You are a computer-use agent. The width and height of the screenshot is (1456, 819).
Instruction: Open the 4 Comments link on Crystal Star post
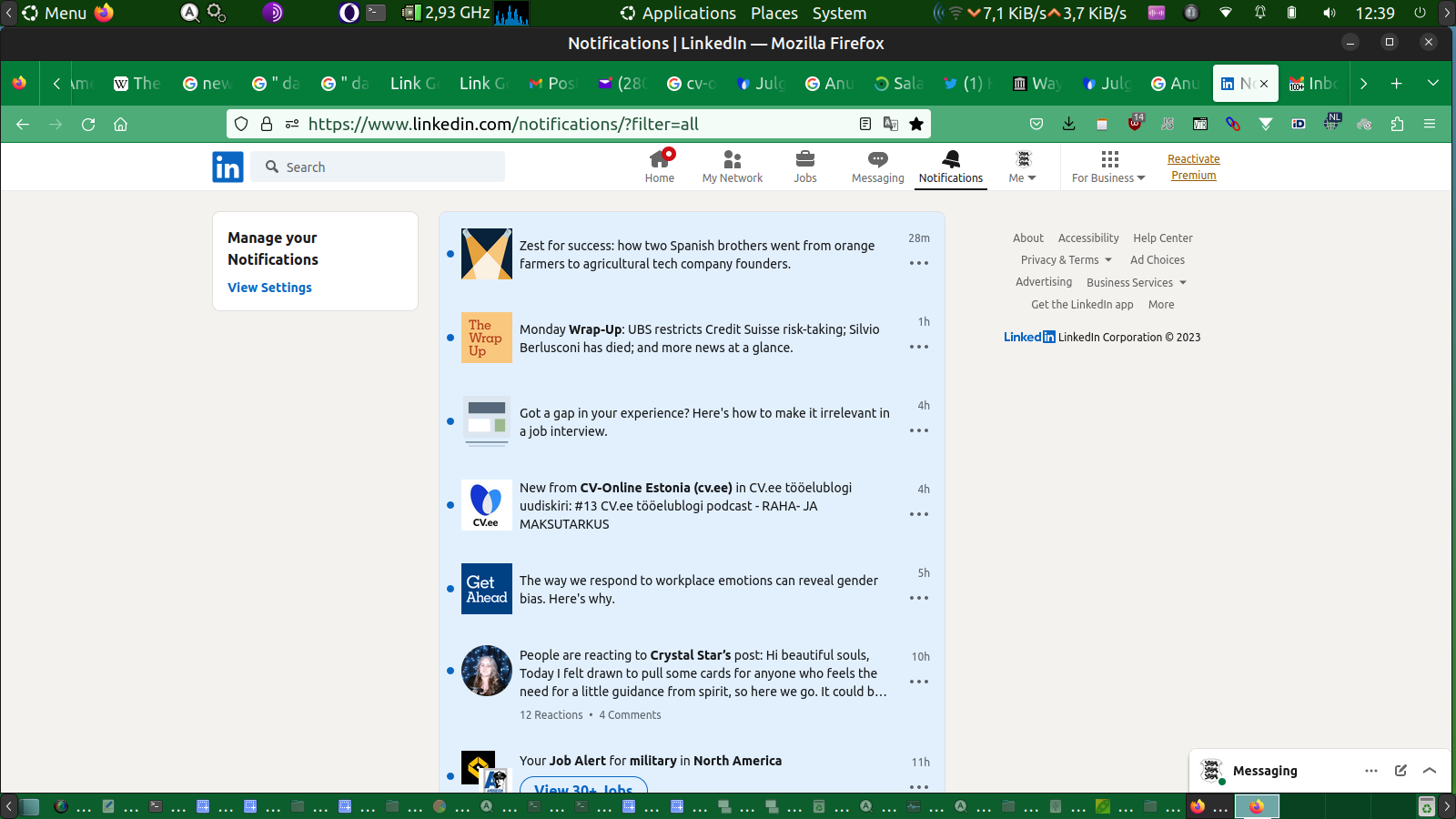coord(630,715)
